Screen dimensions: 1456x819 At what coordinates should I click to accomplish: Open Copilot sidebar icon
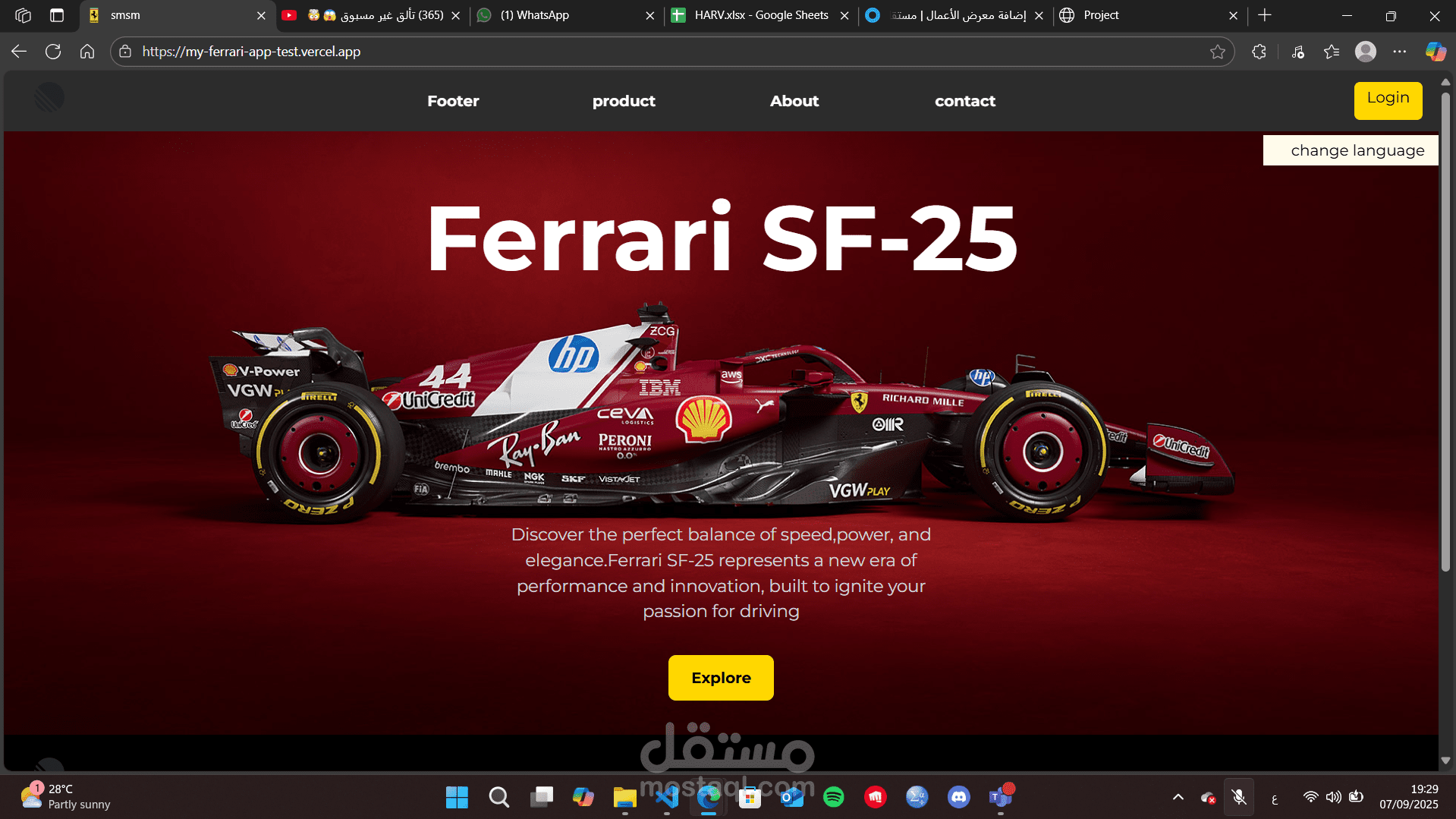(x=1436, y=52)
